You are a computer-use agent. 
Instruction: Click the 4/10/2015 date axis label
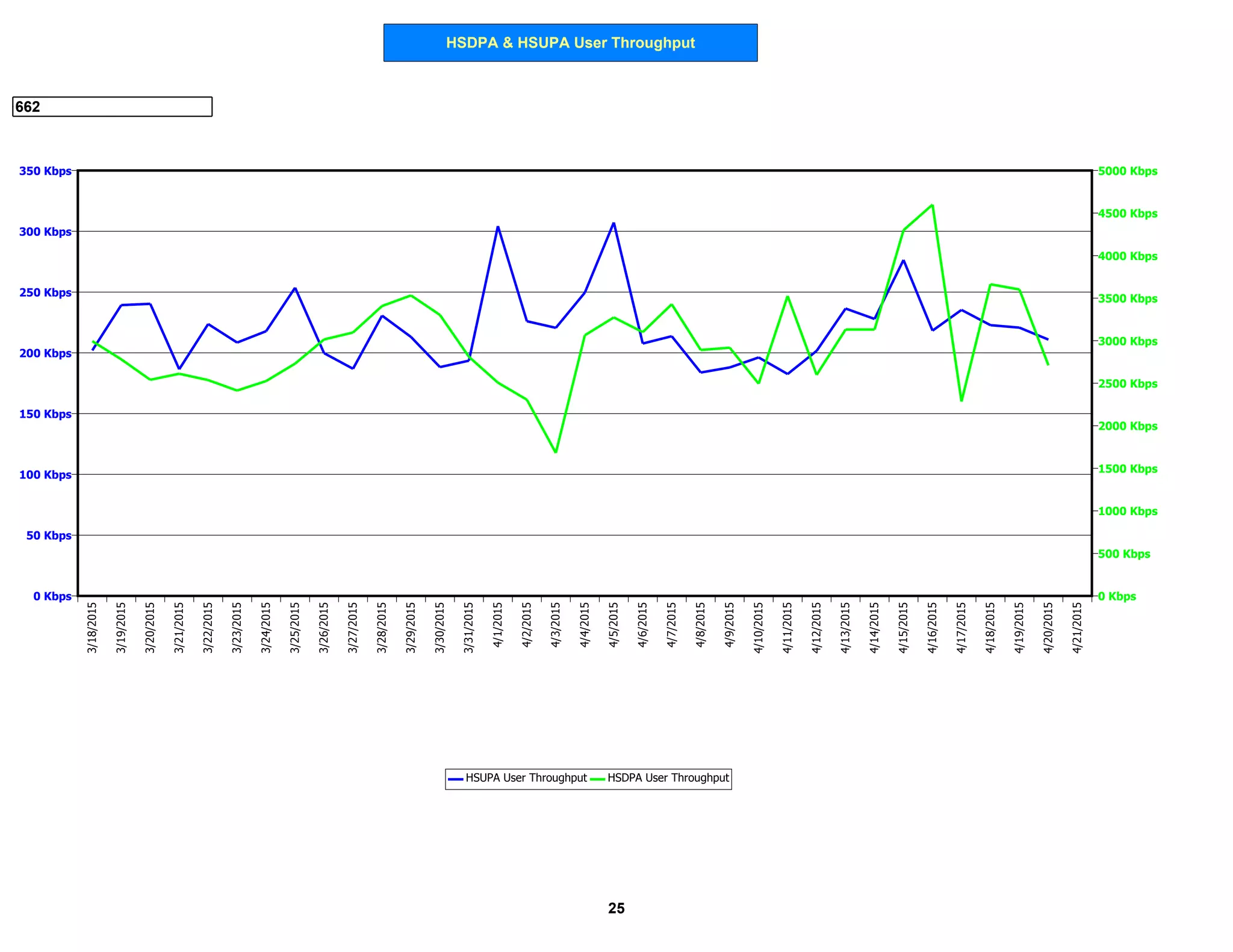759,628
